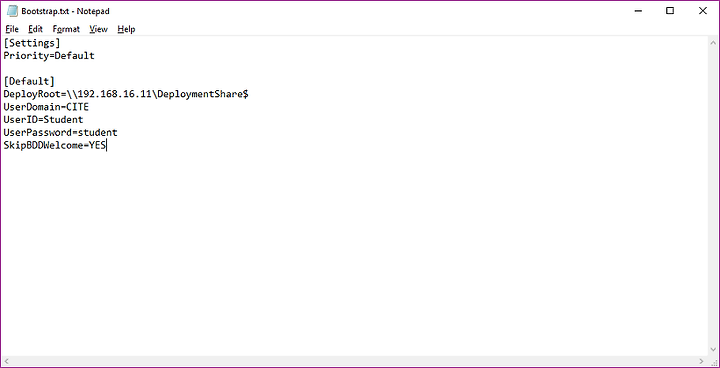Click the UserDomain-CITE line

click(46, 107)
